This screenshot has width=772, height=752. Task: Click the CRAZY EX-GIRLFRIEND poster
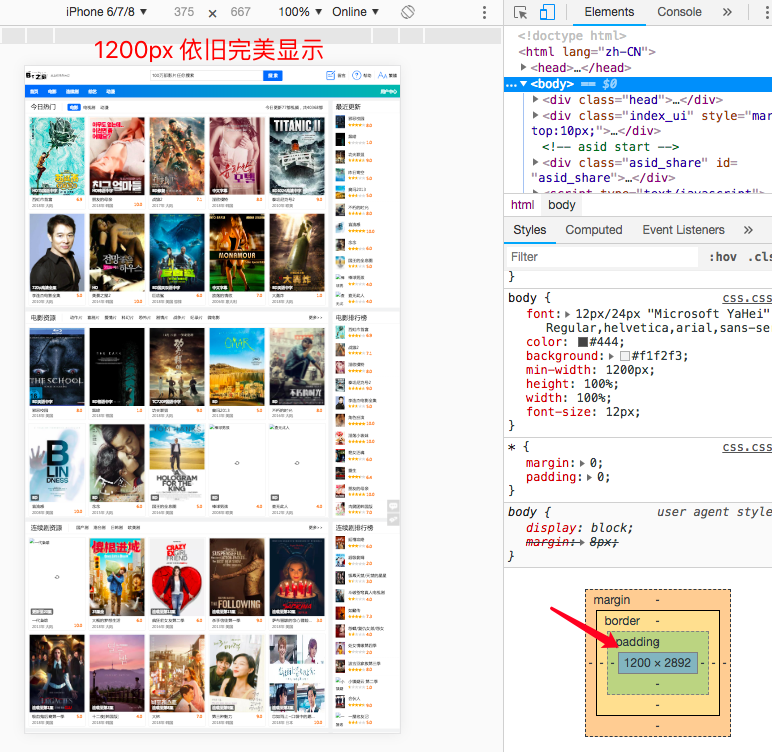177,577
